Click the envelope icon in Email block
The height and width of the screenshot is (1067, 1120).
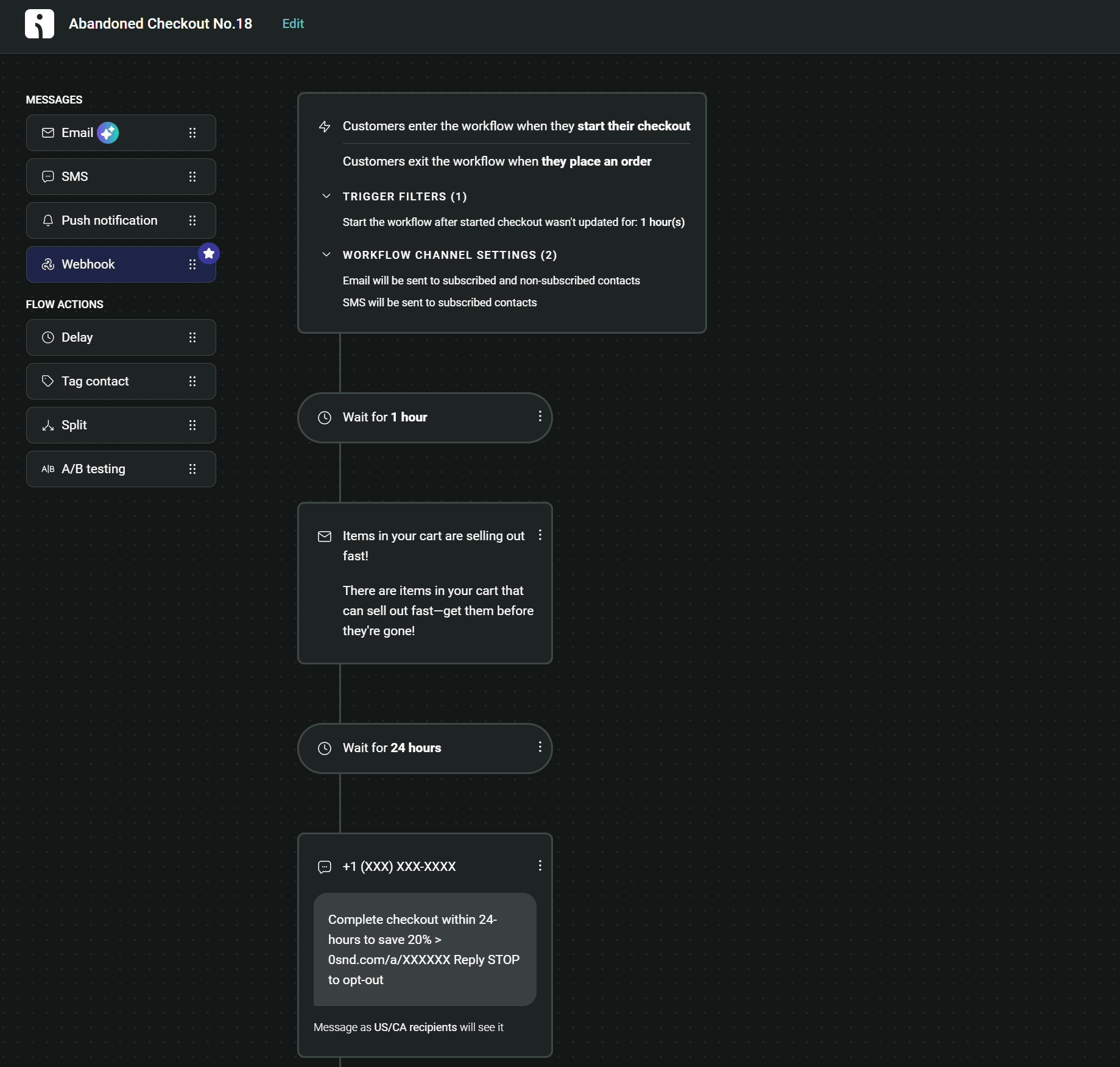48,133
